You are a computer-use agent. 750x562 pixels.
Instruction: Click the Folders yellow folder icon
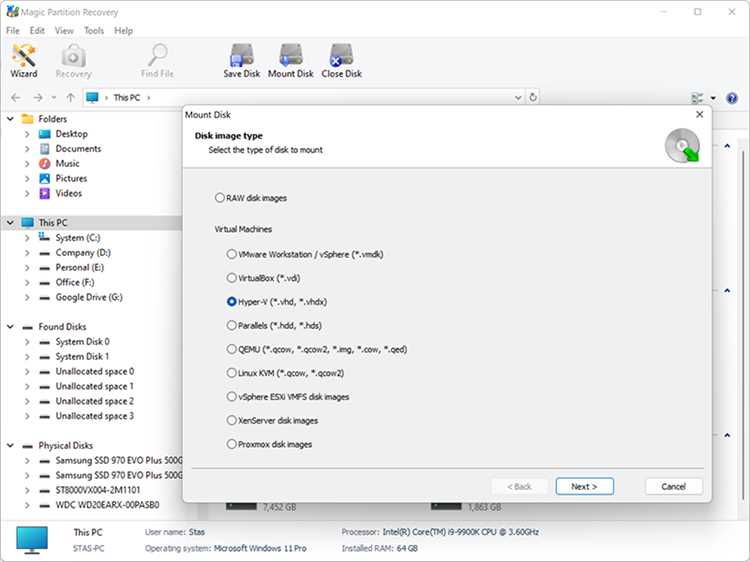[x=28, y=119]
